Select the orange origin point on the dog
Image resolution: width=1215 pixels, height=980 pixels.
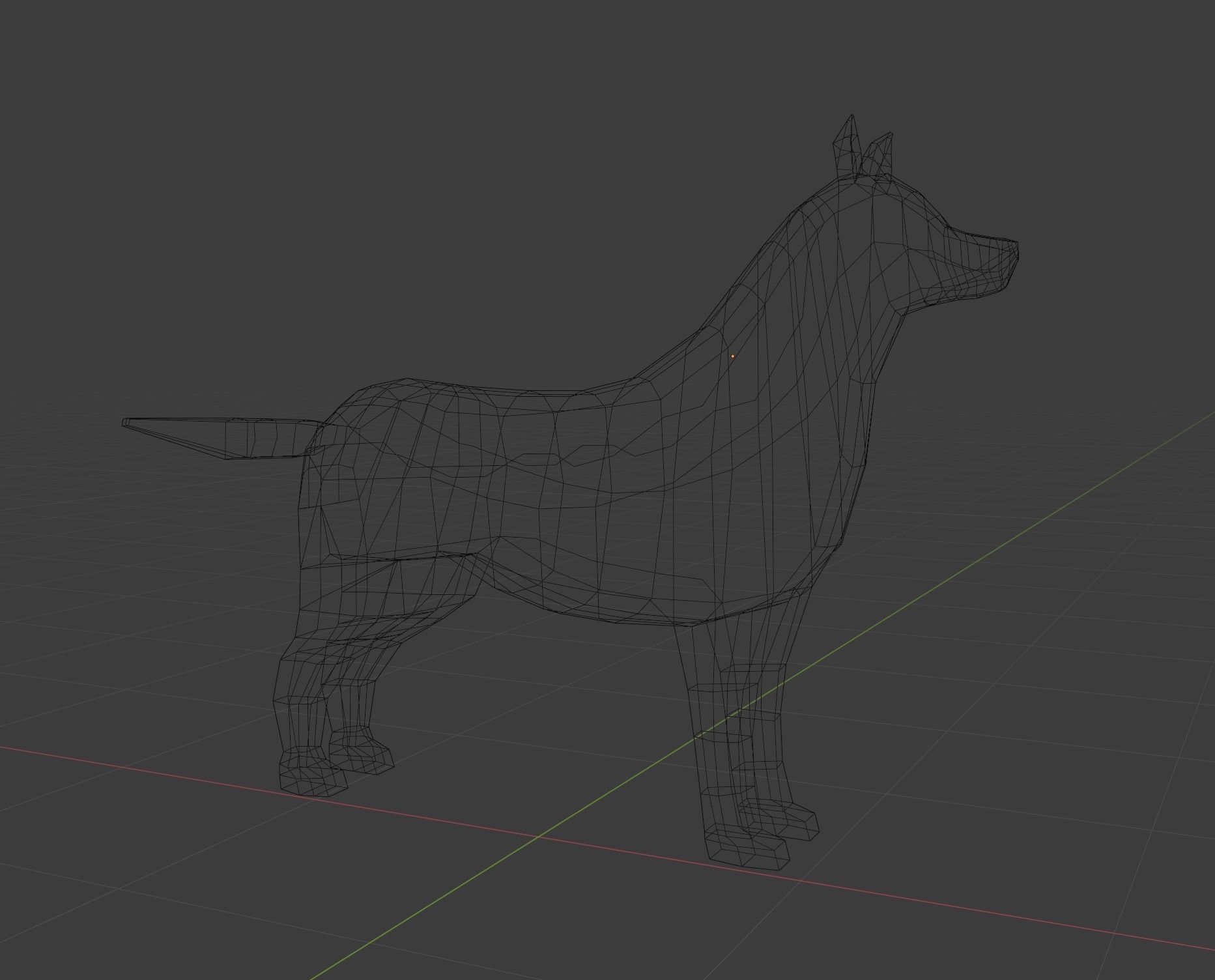733,356
